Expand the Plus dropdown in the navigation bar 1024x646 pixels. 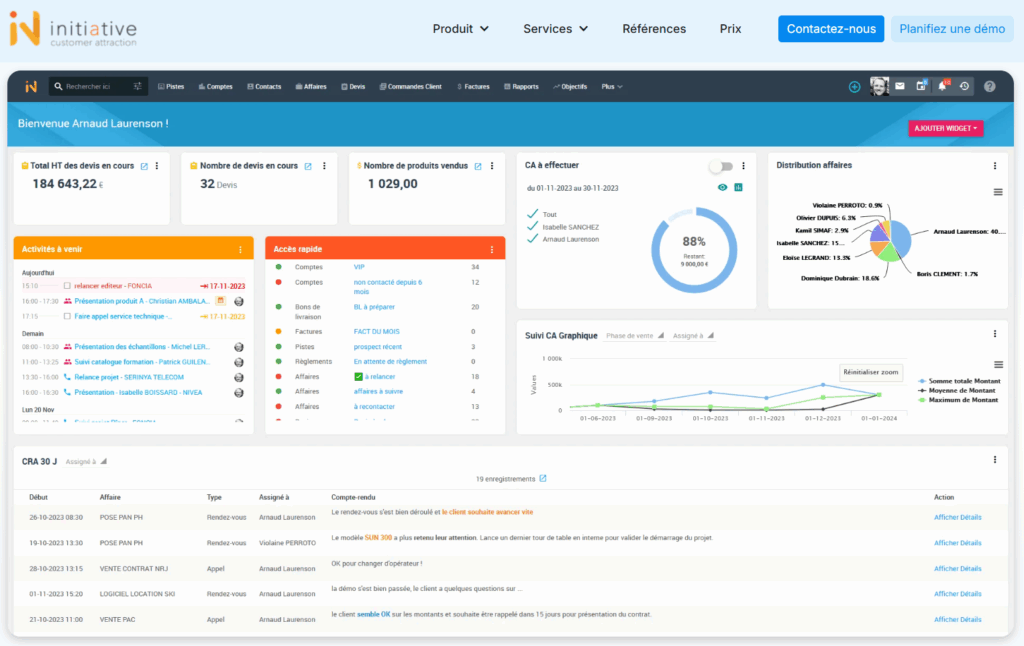click(611, 87)
